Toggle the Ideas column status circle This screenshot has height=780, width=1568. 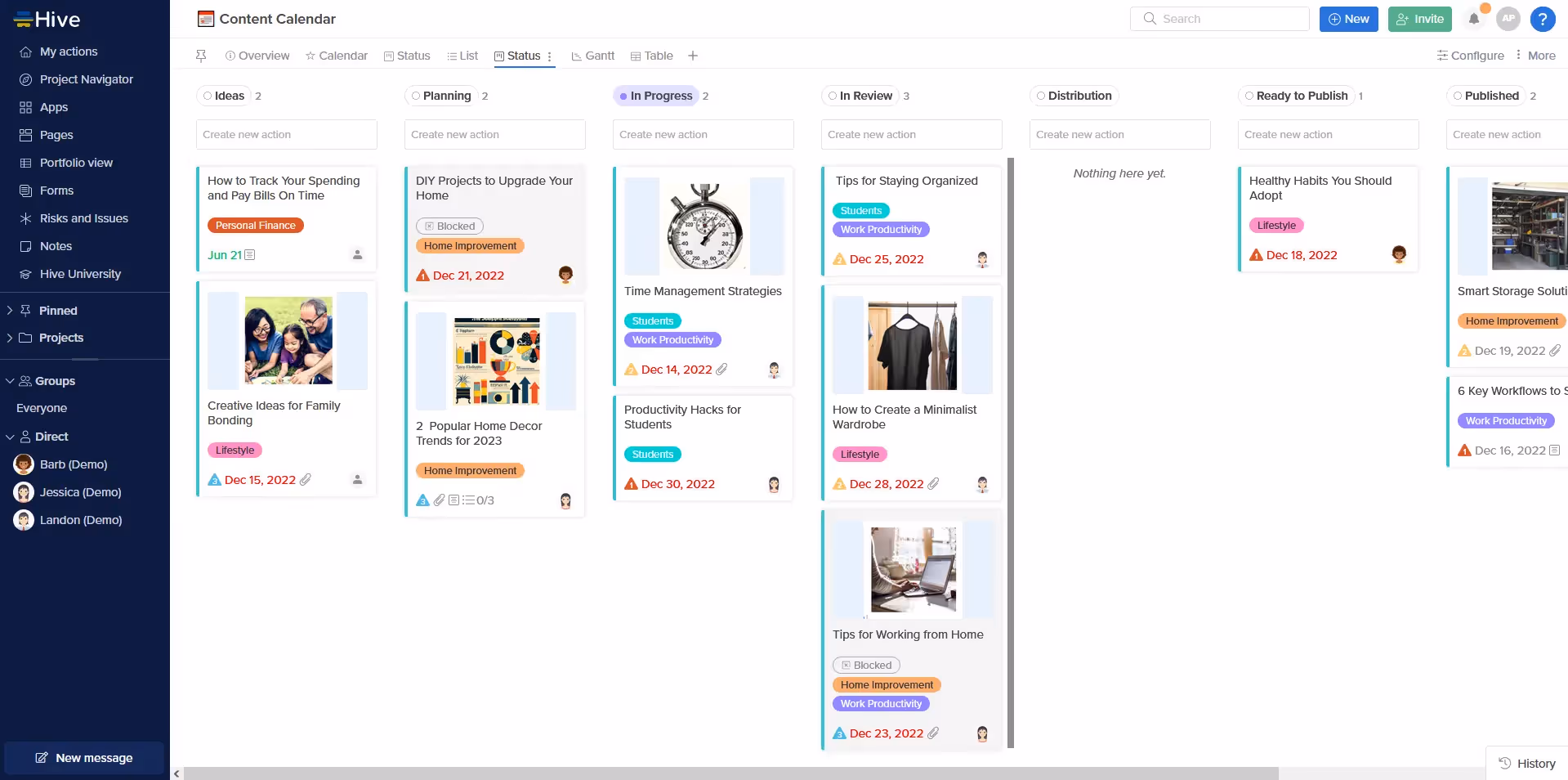208,96
